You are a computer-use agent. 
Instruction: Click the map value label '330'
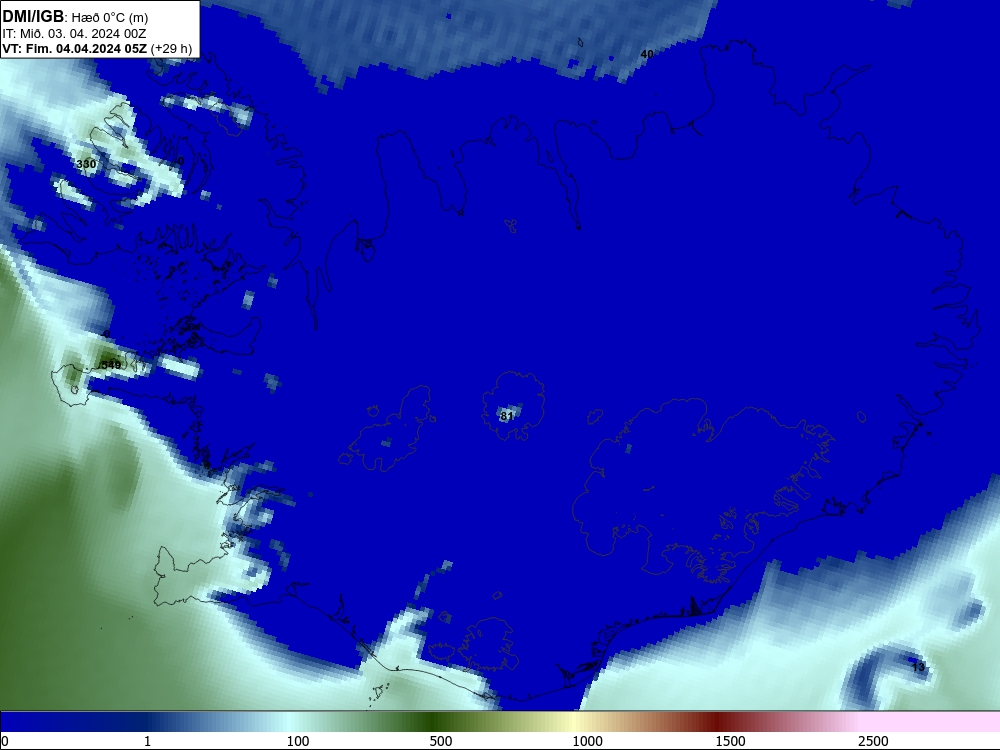86,164
